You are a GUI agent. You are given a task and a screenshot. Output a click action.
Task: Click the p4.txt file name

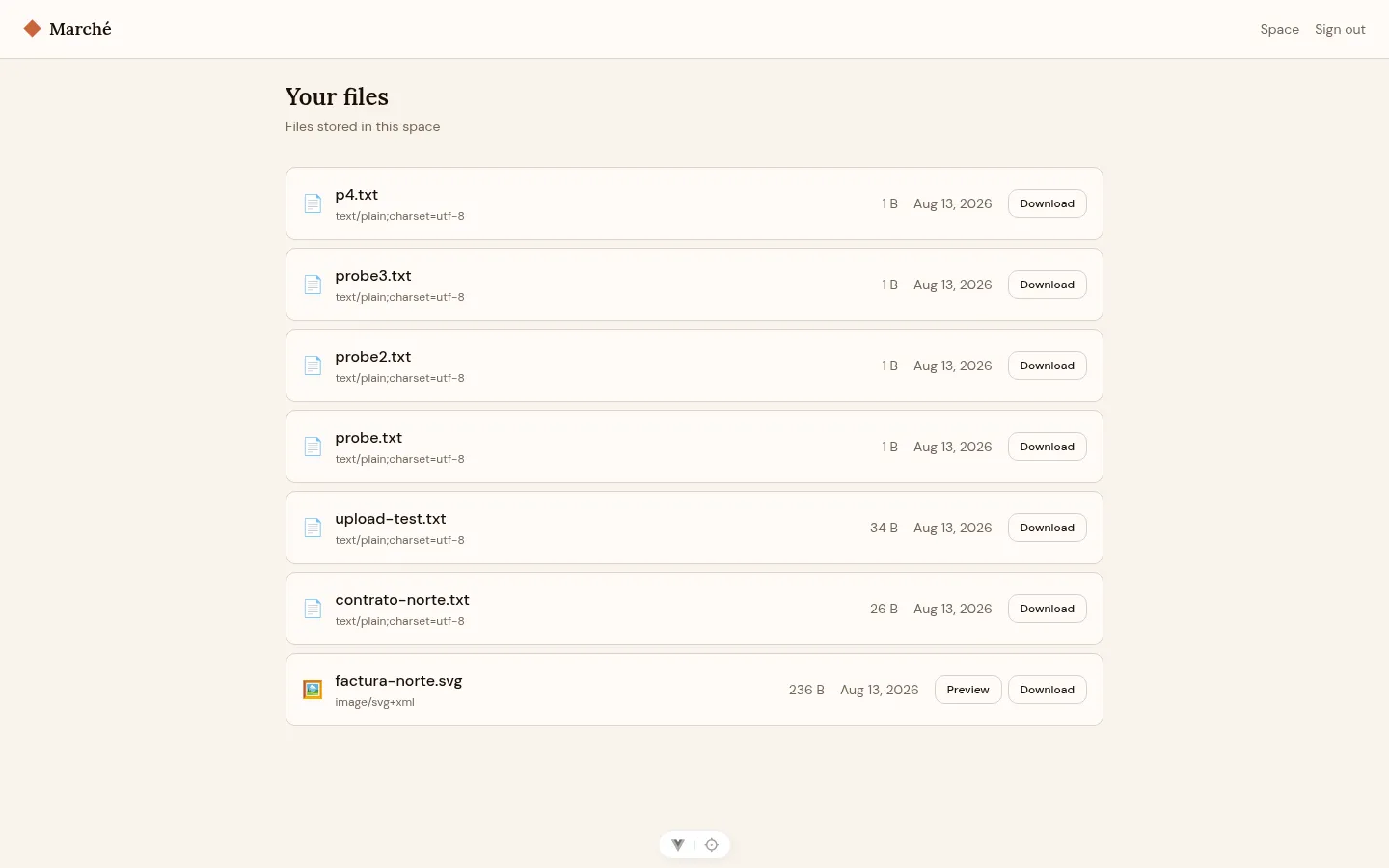(x=357, y=195)
